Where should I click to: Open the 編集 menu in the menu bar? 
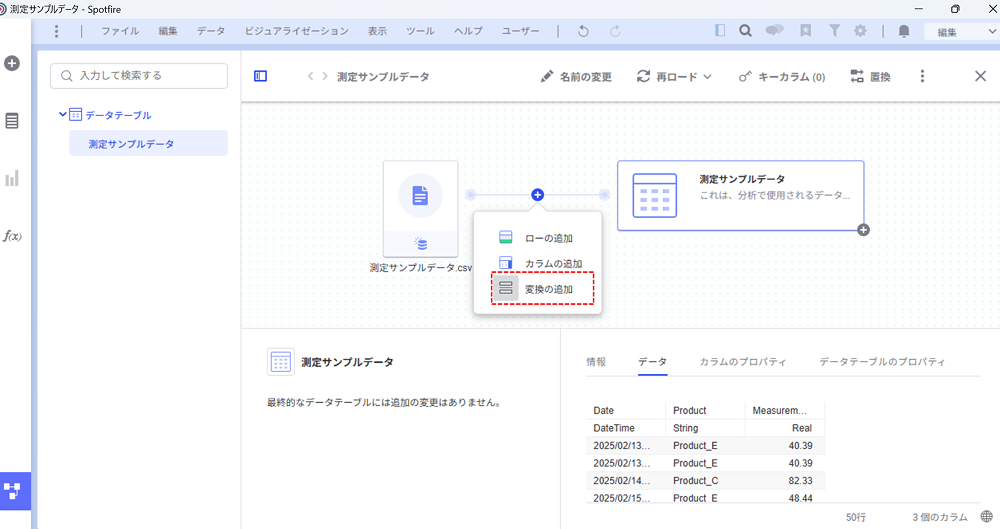[168, 31]
